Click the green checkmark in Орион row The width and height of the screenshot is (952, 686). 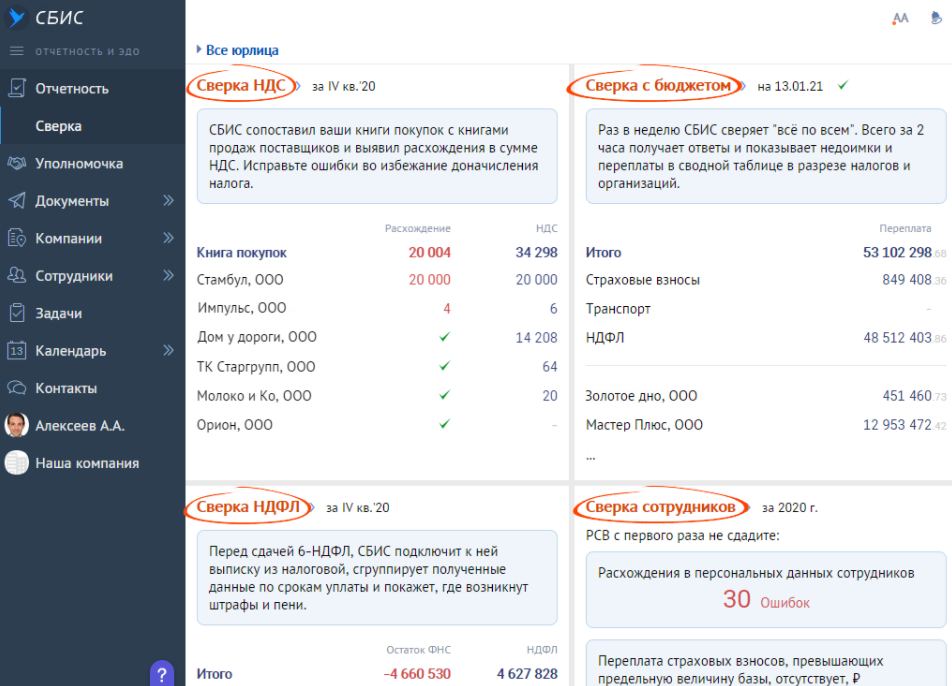point(444,424)
